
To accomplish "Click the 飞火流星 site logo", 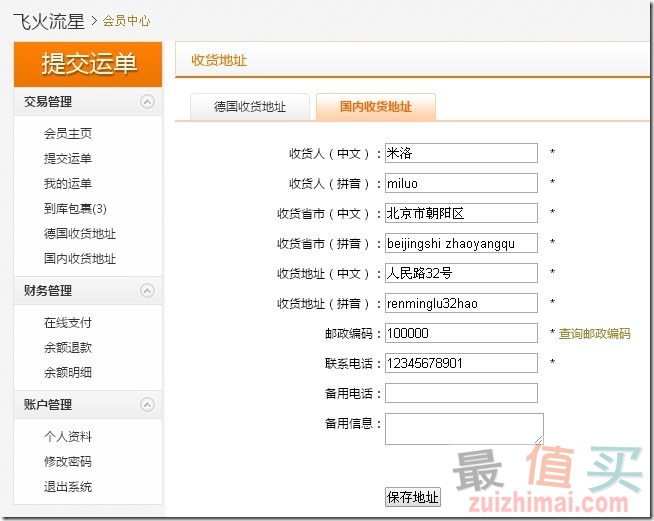I will point(48,21).
